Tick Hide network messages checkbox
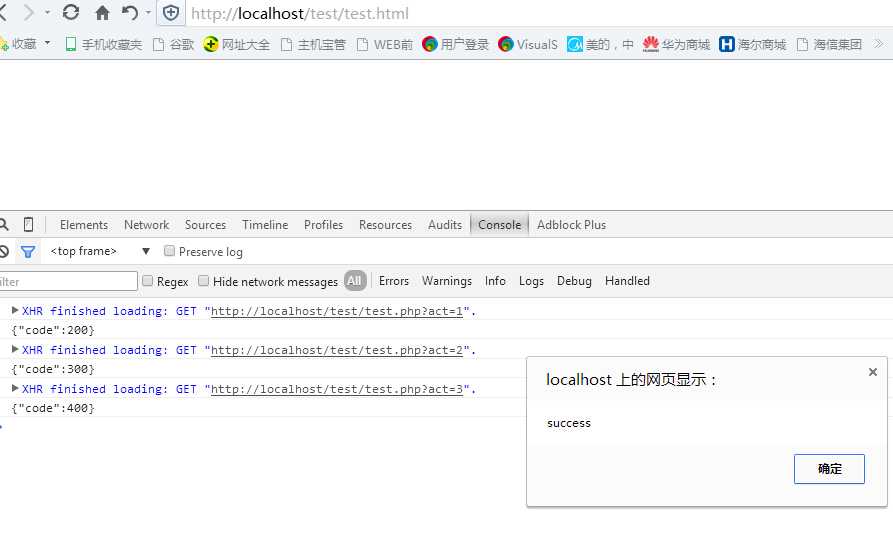Screen dimensions: 893x543 [203, 280]
